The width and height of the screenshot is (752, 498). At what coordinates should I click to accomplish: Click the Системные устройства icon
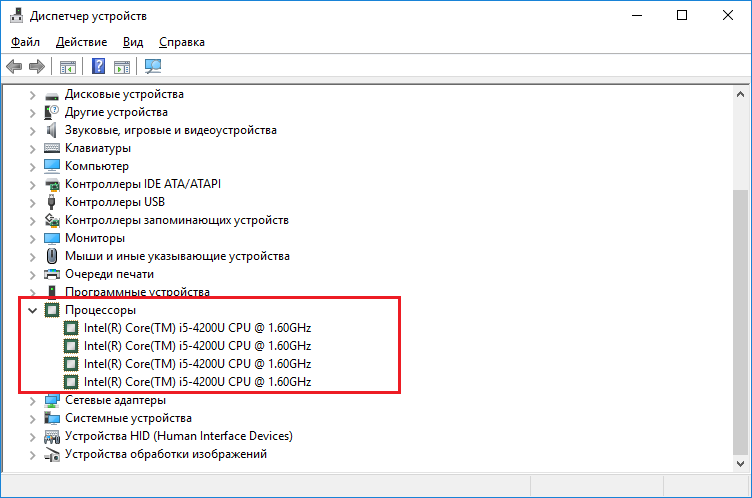(52, 418)
